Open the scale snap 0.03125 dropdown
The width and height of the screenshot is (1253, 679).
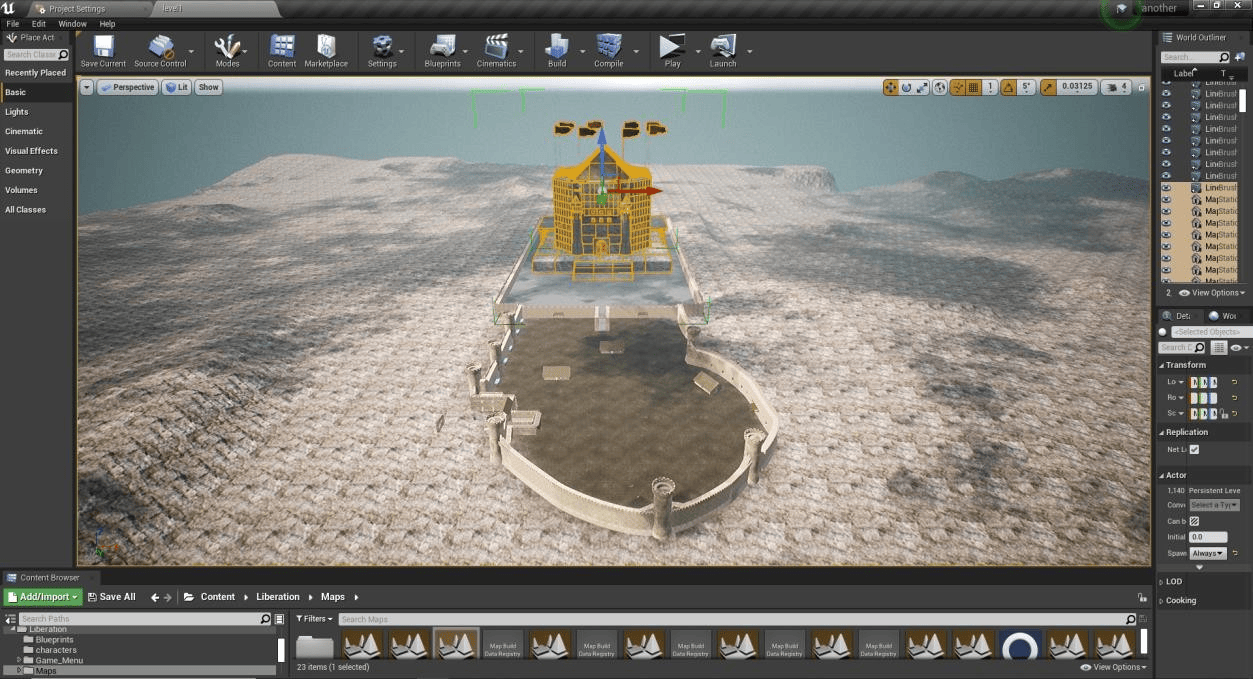tap(1077, 87)
